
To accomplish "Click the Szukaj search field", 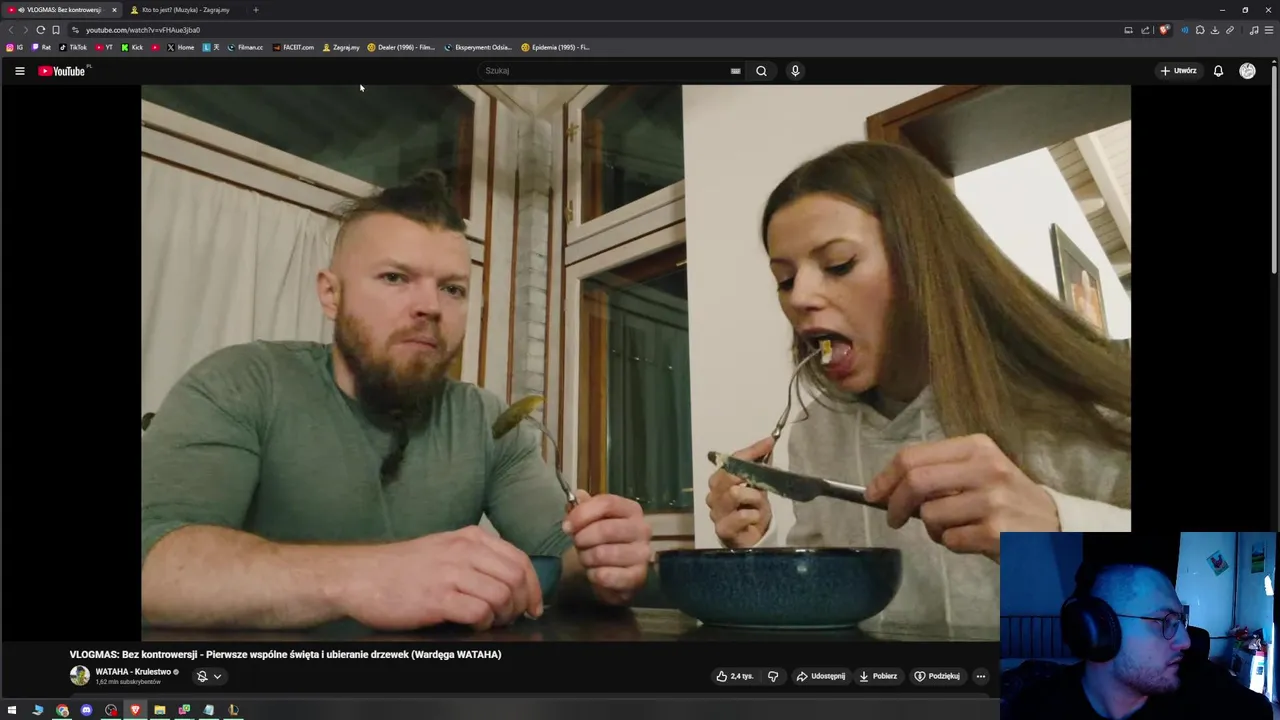I will 603,71.
